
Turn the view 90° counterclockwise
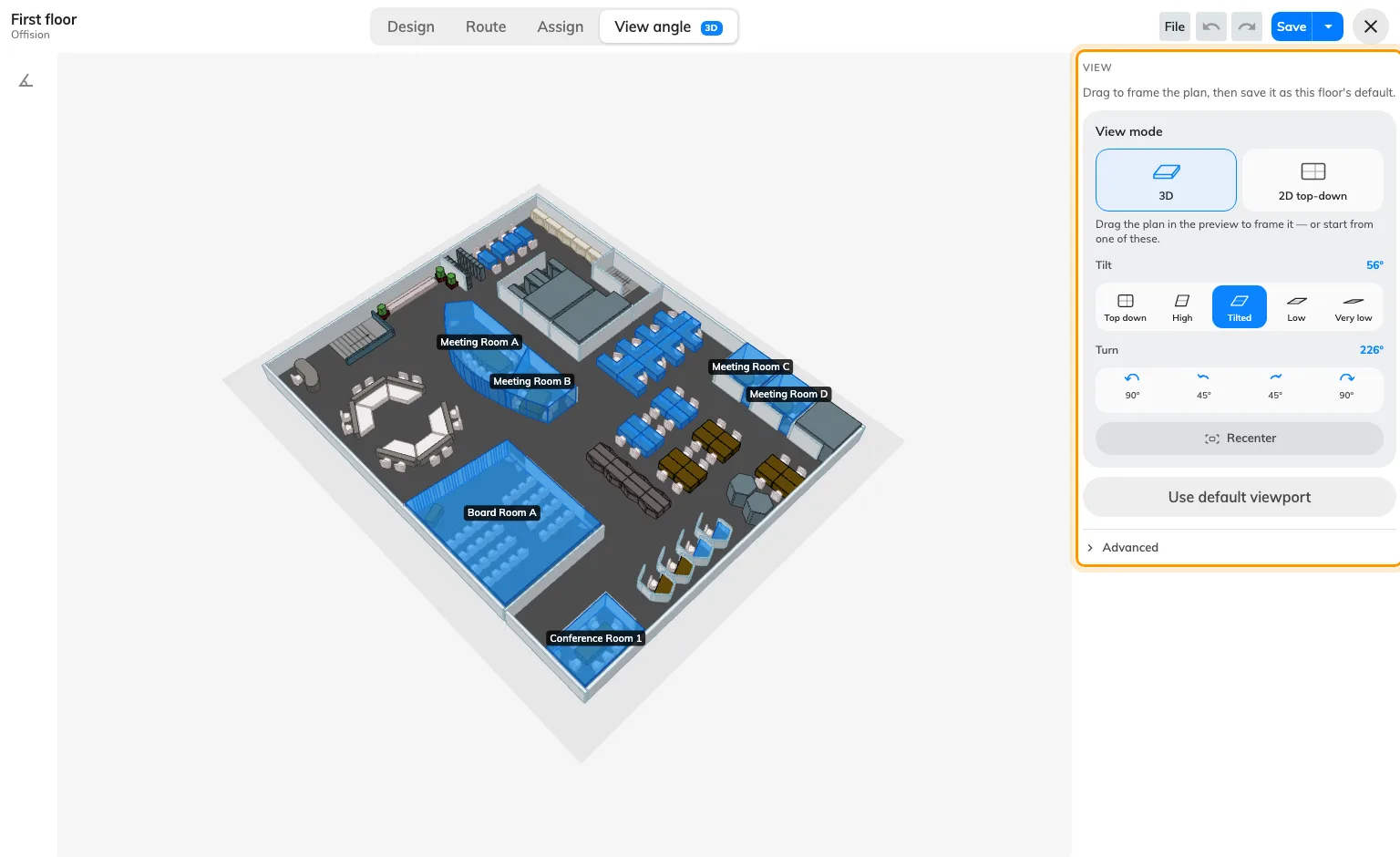[x=1132, y=386]
